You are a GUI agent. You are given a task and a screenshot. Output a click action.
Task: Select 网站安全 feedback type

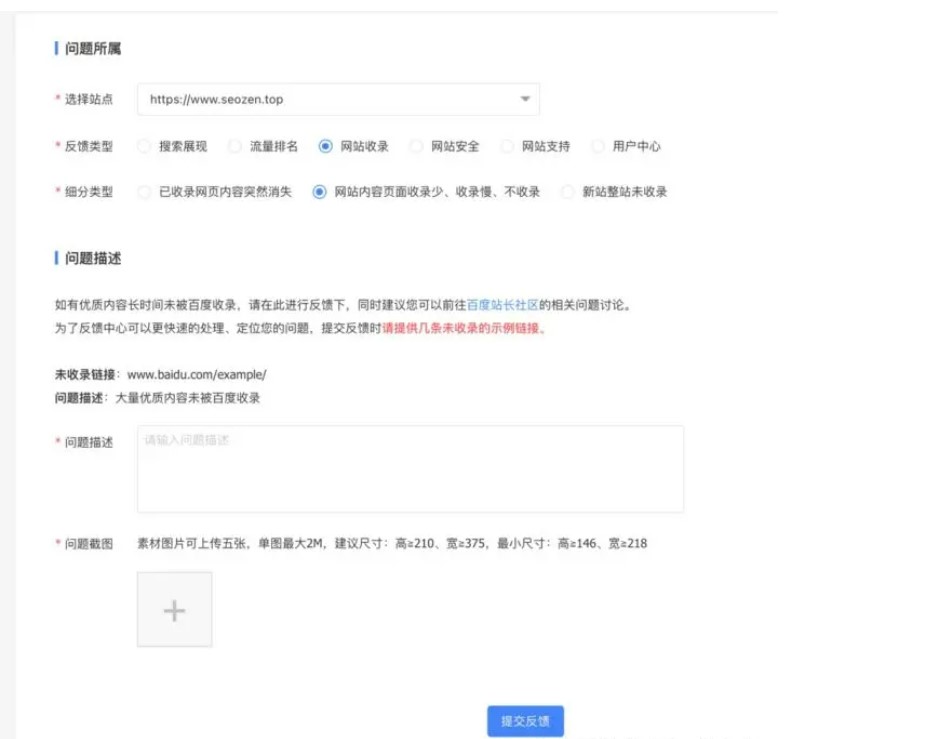coord(416,146)
